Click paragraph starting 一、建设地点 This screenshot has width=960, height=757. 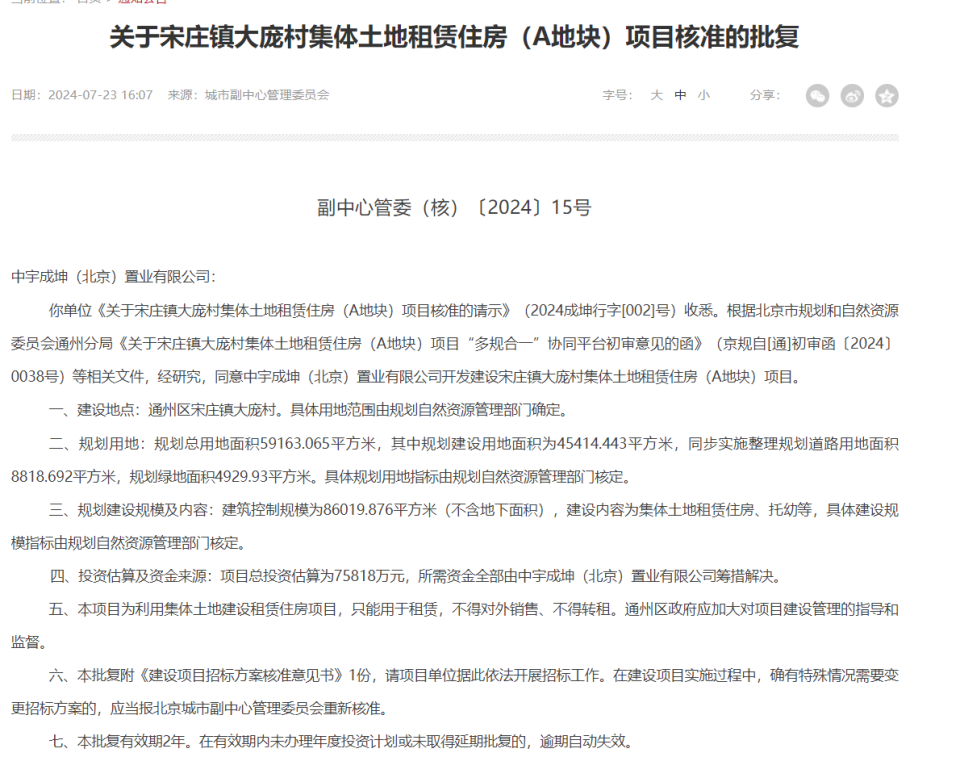click(310, 410)
